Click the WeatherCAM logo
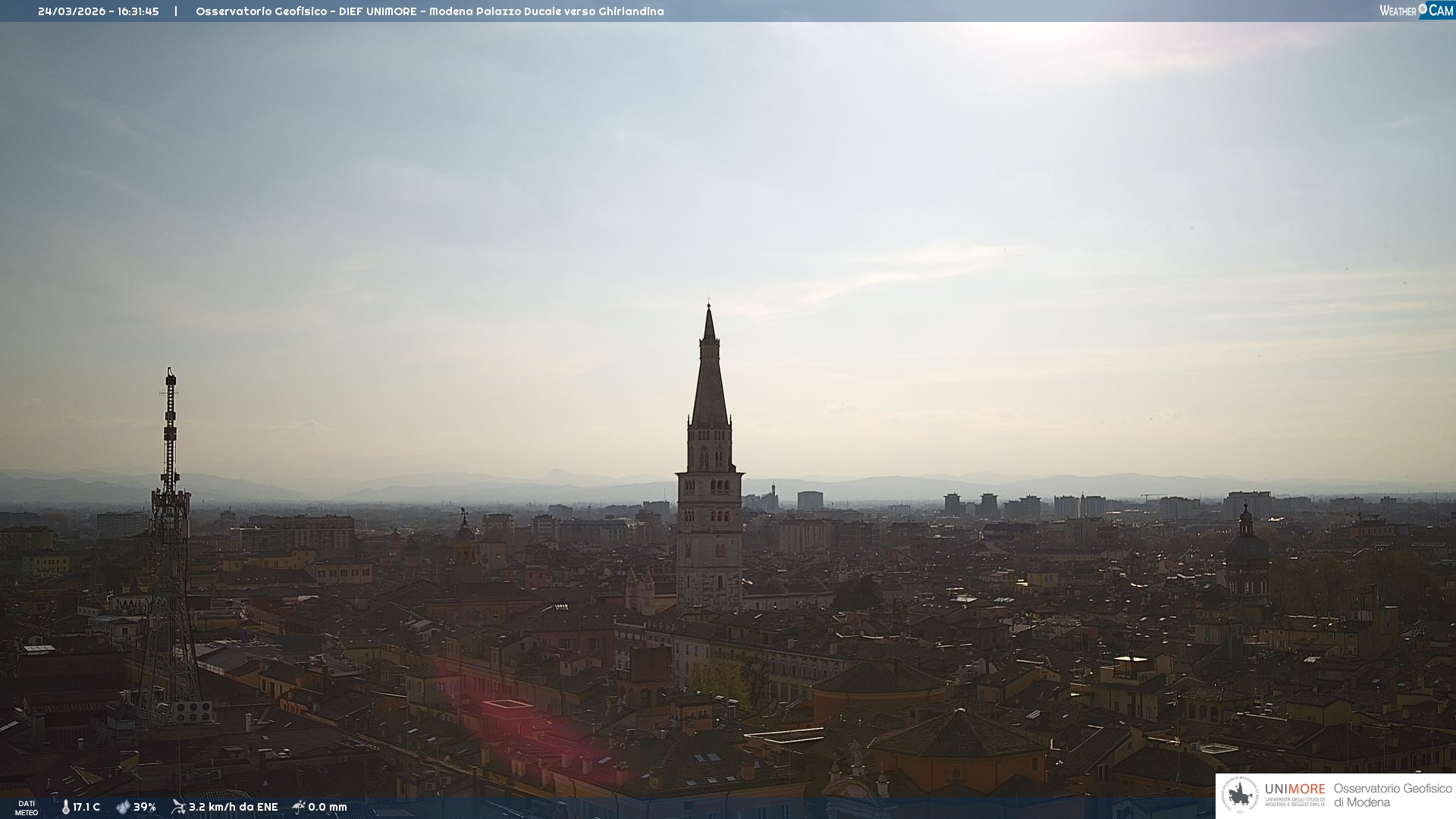 point(1416,11)
